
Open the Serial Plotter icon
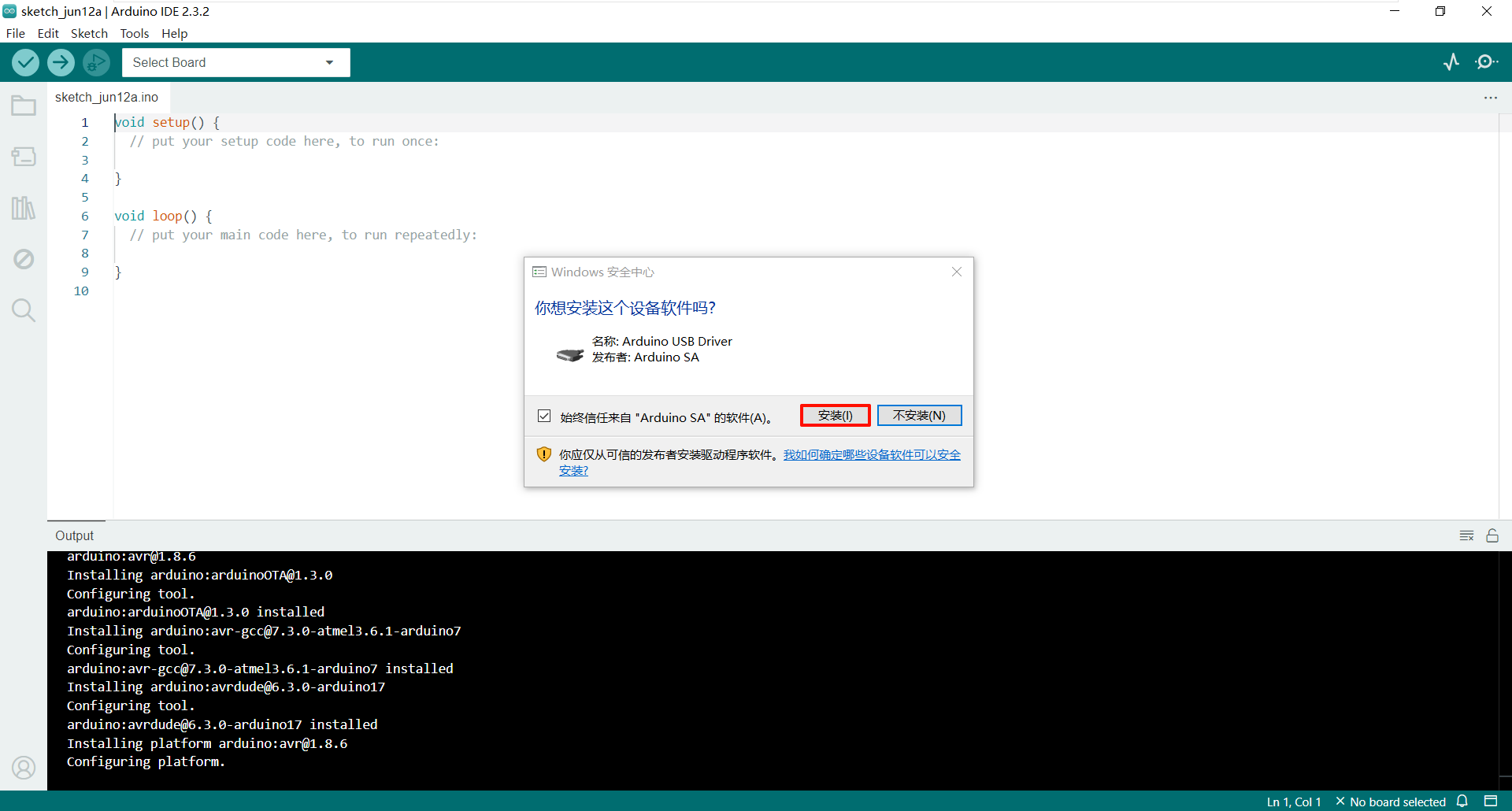pos(1451,62)
